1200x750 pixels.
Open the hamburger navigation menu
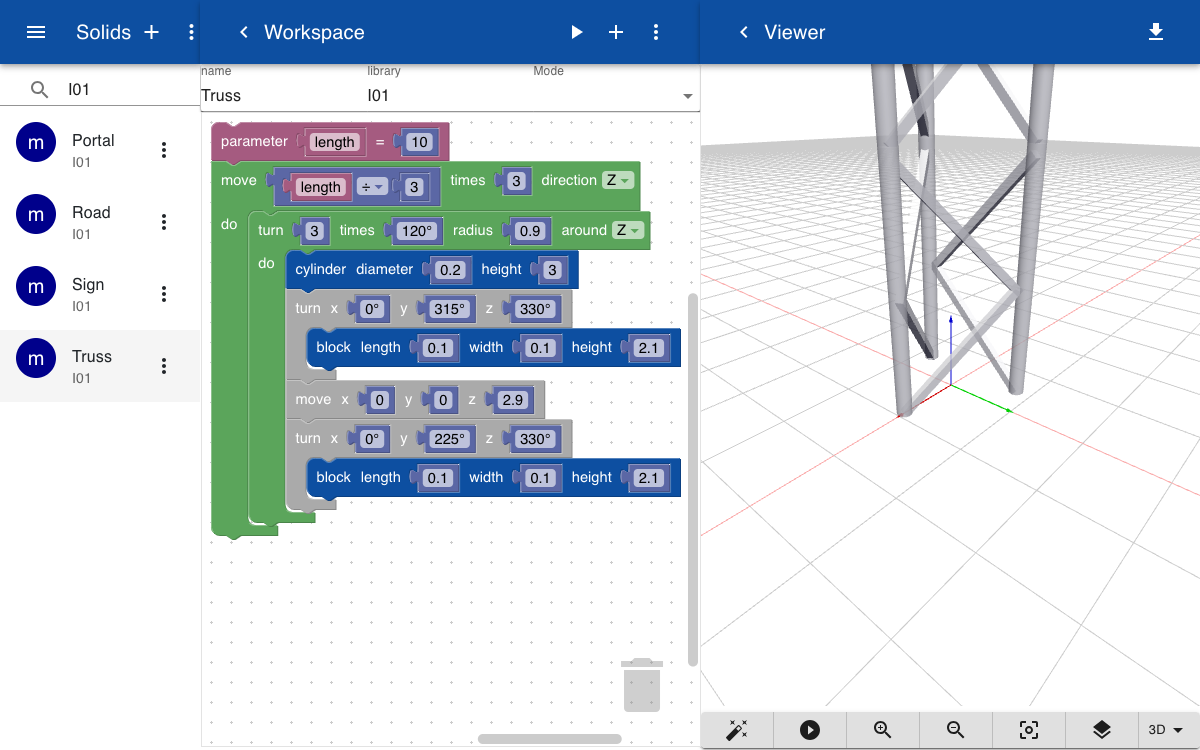click(36, 32)
